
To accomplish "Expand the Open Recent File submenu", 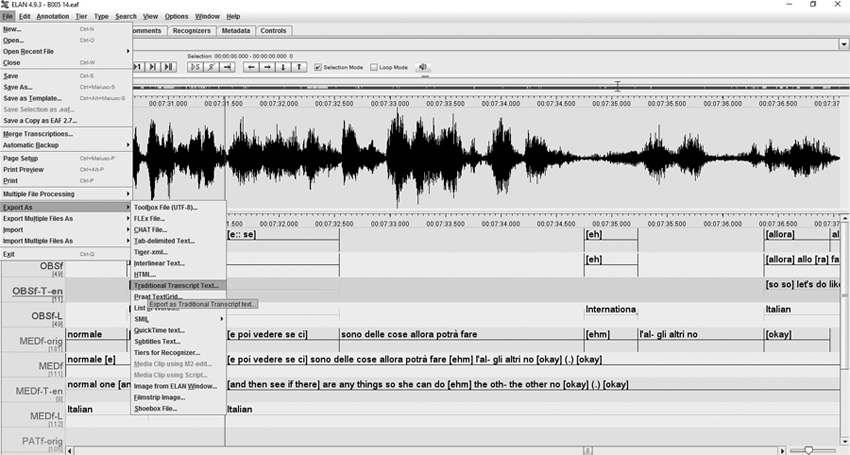I will 66,52.
